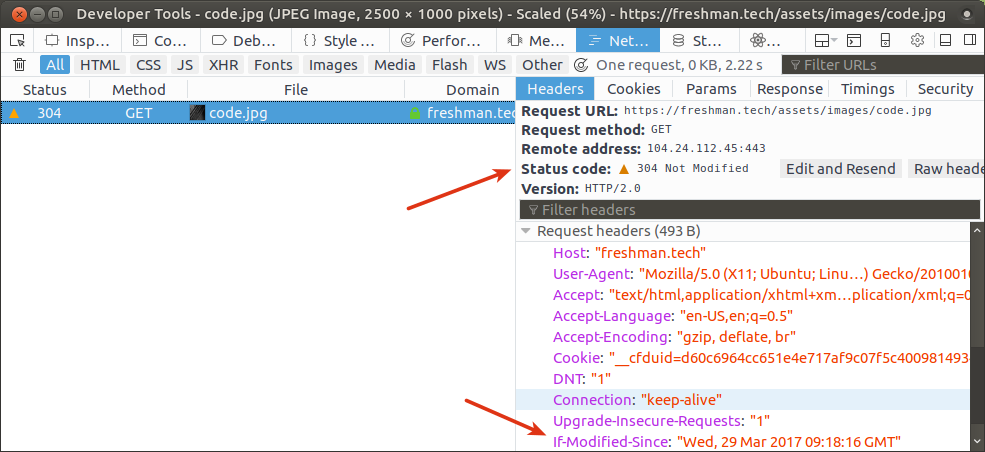
Task: Click the headers panel vertical scrollbar
Action: [977, 330]
